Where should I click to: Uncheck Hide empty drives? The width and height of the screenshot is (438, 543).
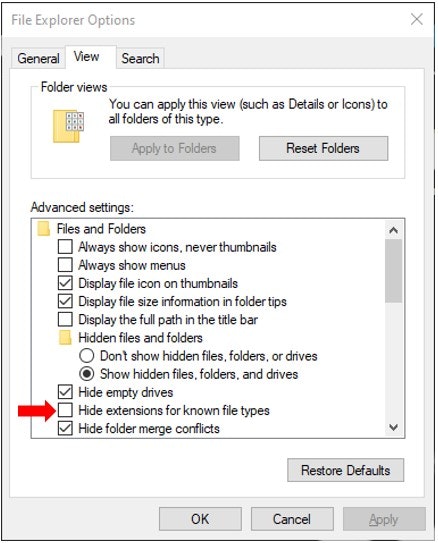pyautogui.click(x=65, y=392)
